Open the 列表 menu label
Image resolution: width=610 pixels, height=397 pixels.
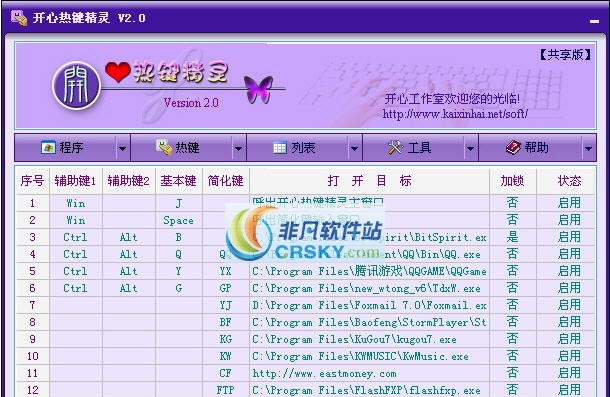coord(303,148)
